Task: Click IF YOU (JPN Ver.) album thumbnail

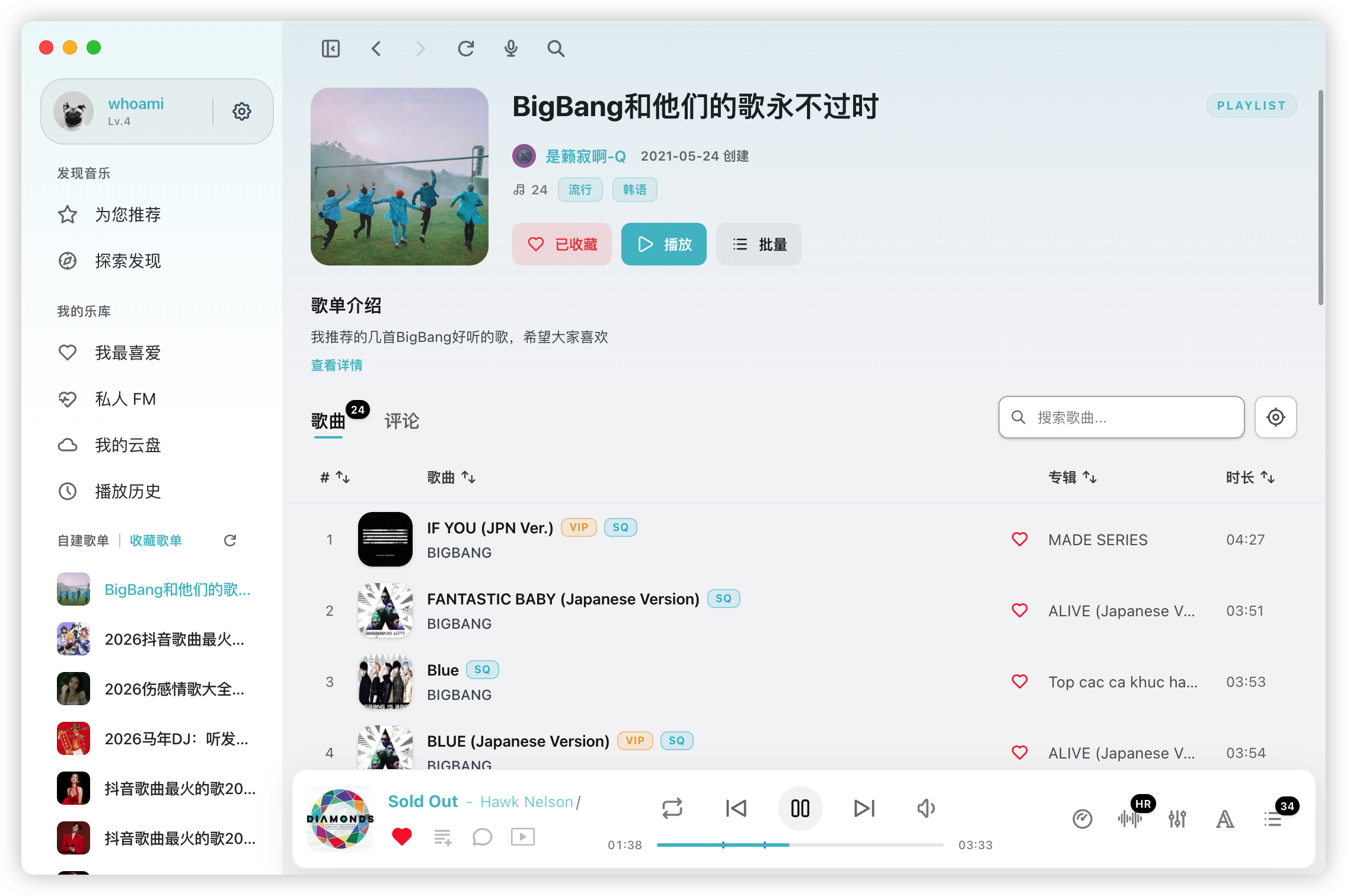Action: click(x=385, y=539)
